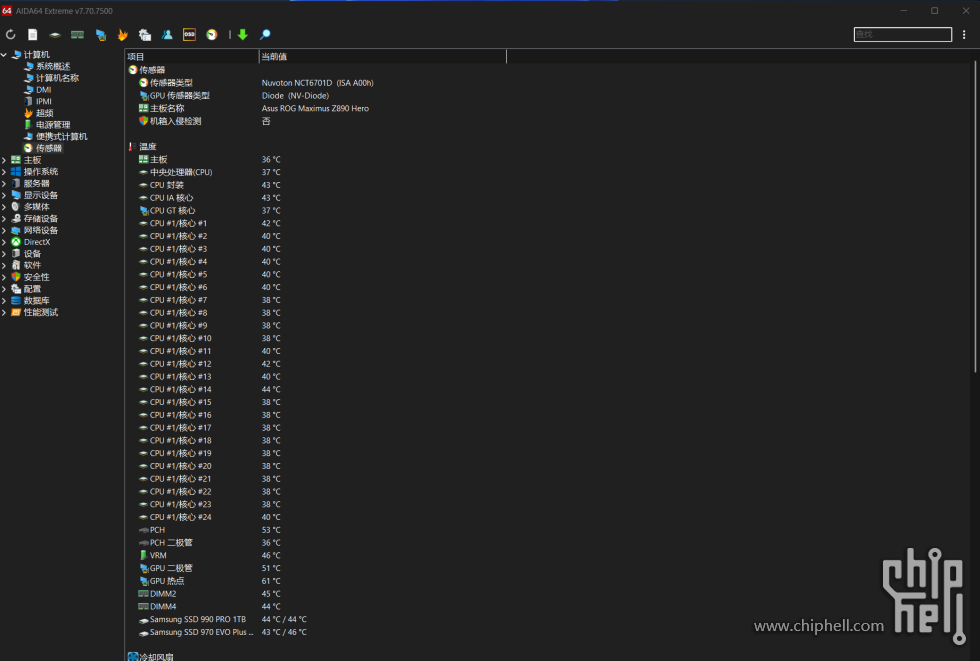Select 电源管理 in the tree
980x661 pixels.
47,125
